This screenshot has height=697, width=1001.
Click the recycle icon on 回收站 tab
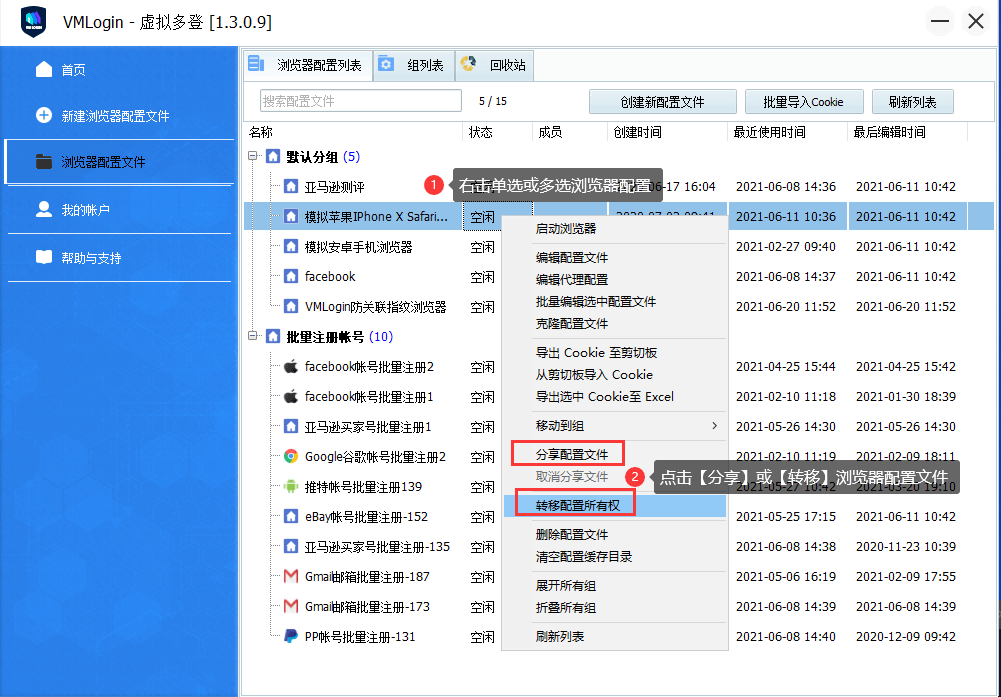point(468,64)
